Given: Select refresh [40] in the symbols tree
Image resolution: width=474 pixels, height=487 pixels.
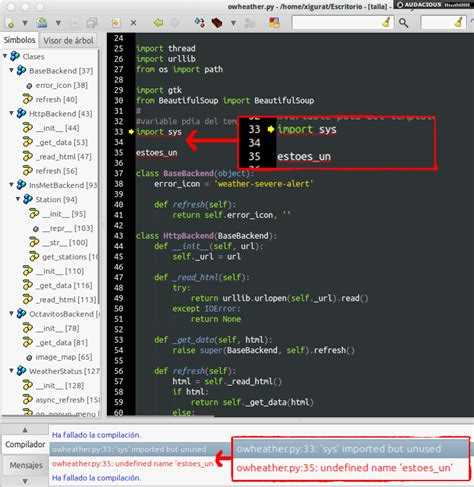Looking at the screenshot, I should 56,99.
